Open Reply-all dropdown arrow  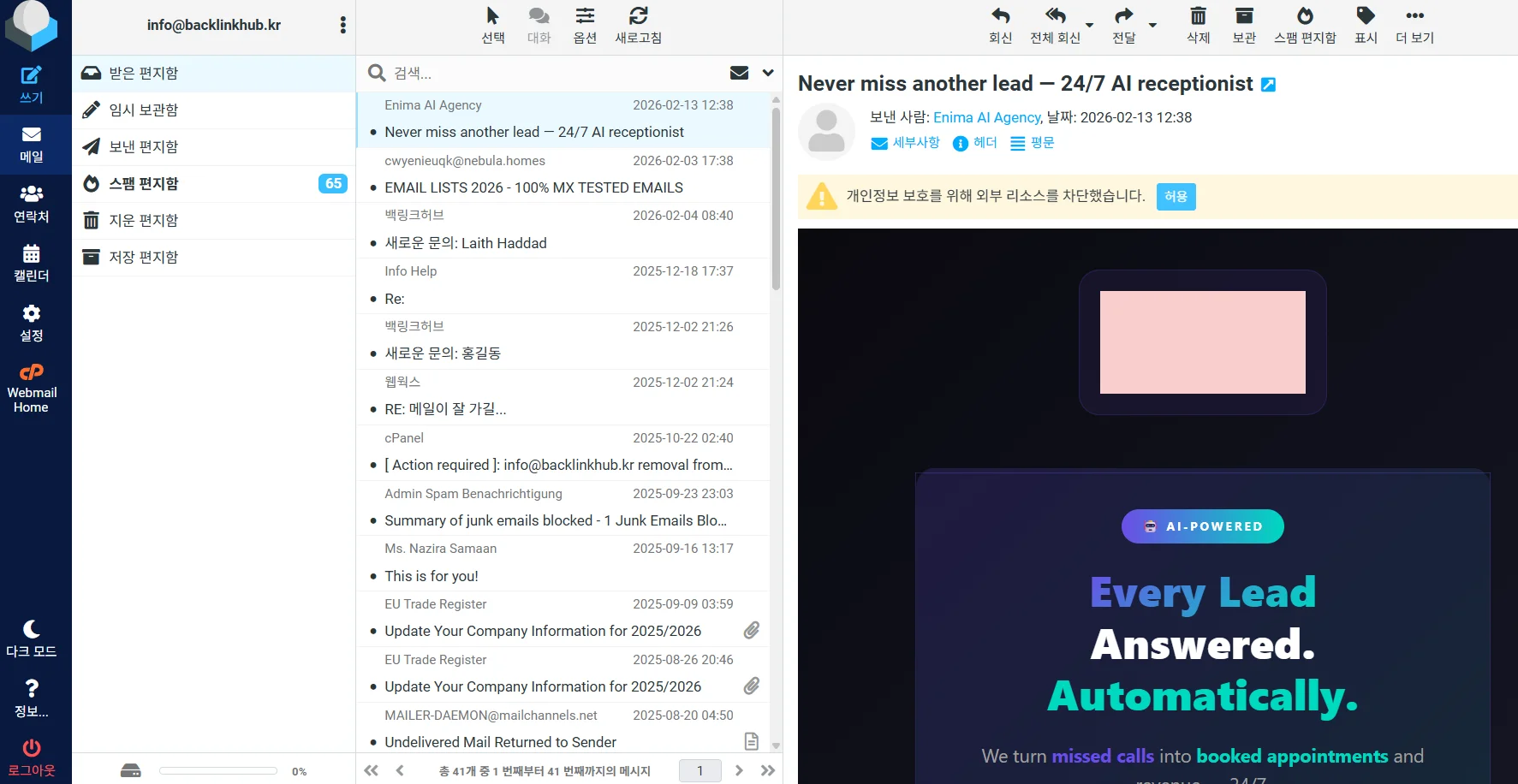[1089, 26]
